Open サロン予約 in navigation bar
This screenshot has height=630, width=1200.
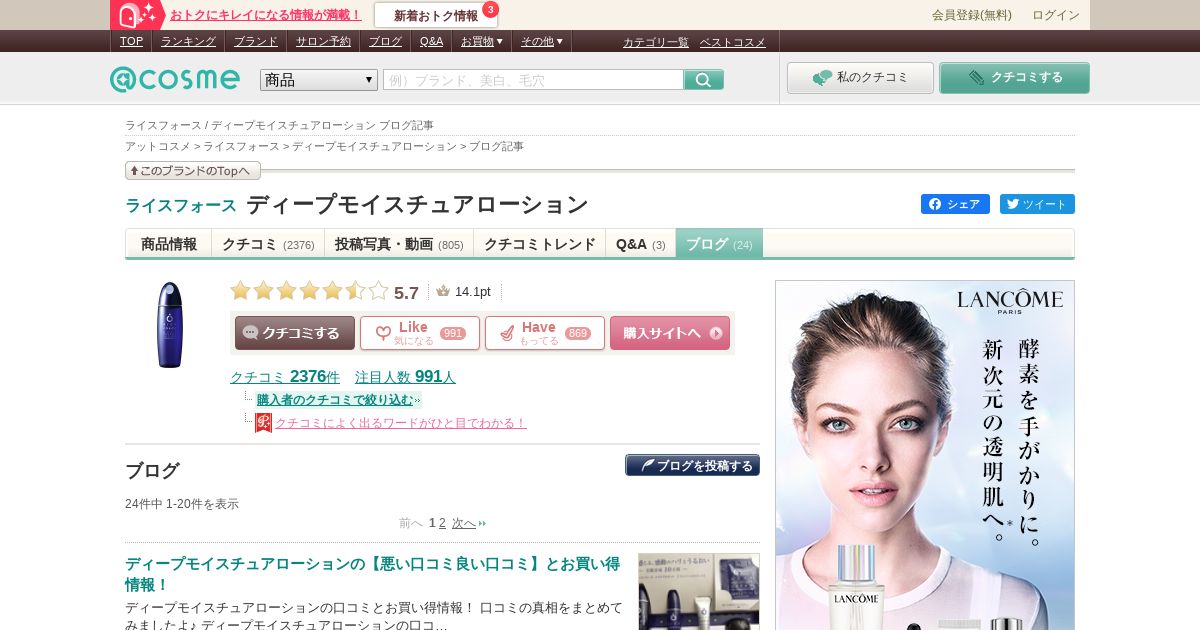323,41
